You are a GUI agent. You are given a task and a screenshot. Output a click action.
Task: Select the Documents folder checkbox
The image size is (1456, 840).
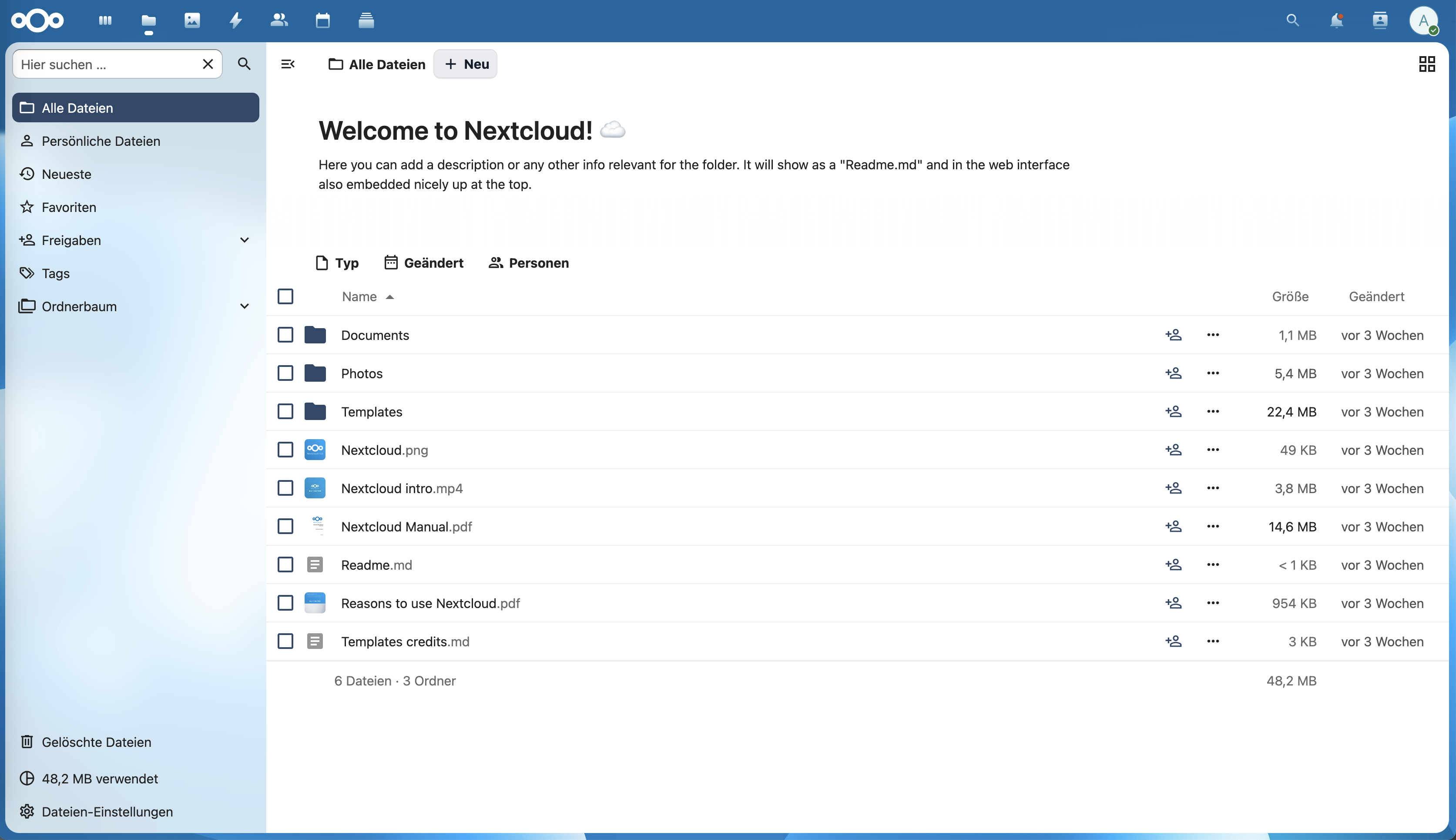coord(285,335)
